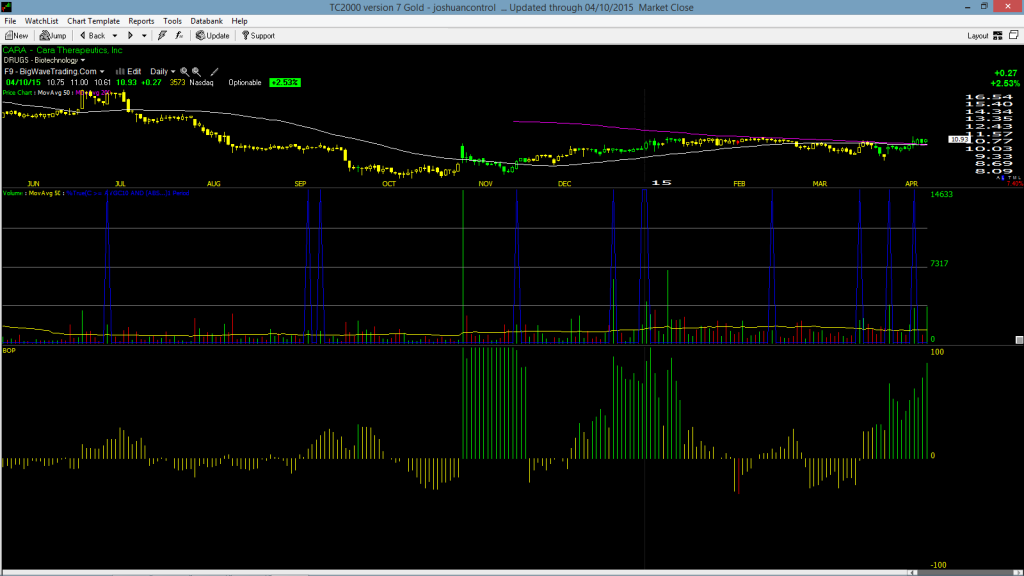Go forward with the right arrow
This screenshot has height=576, width=1024.
click(x=130, y=35)
